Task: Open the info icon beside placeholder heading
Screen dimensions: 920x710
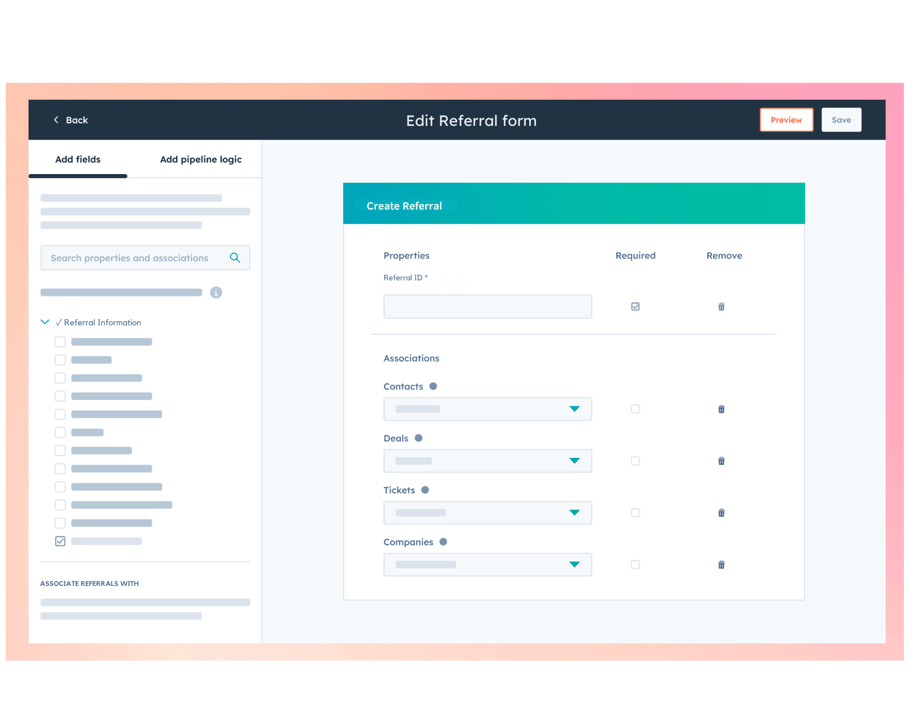Action: point(216,292)
